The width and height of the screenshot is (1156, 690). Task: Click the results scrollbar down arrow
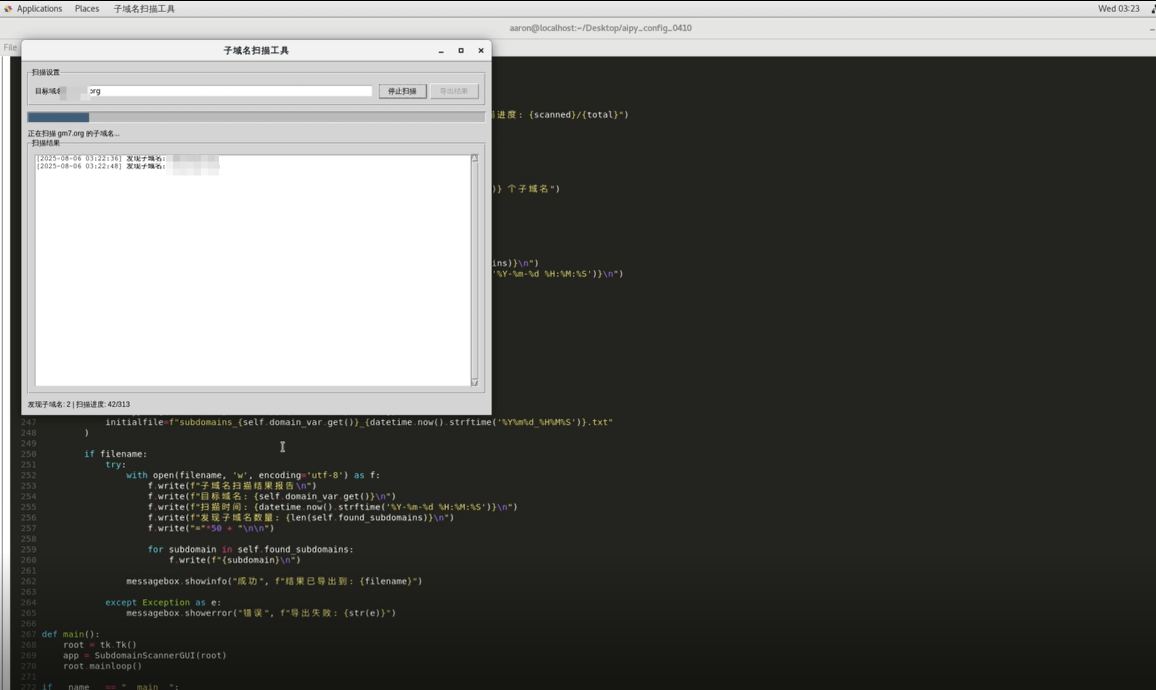(474, 382)
